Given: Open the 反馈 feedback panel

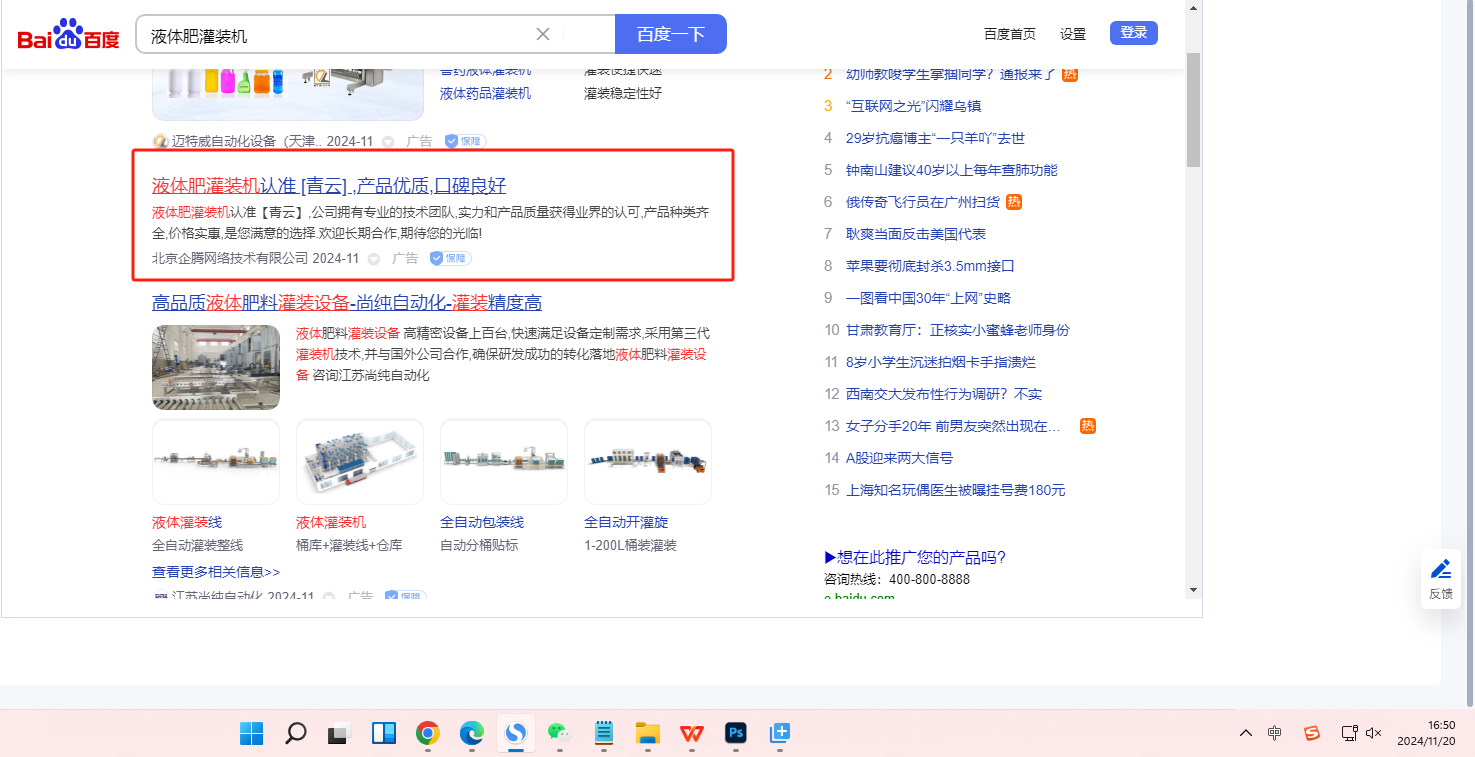Looking at the screenshot, I should (x=1441, y=579).
